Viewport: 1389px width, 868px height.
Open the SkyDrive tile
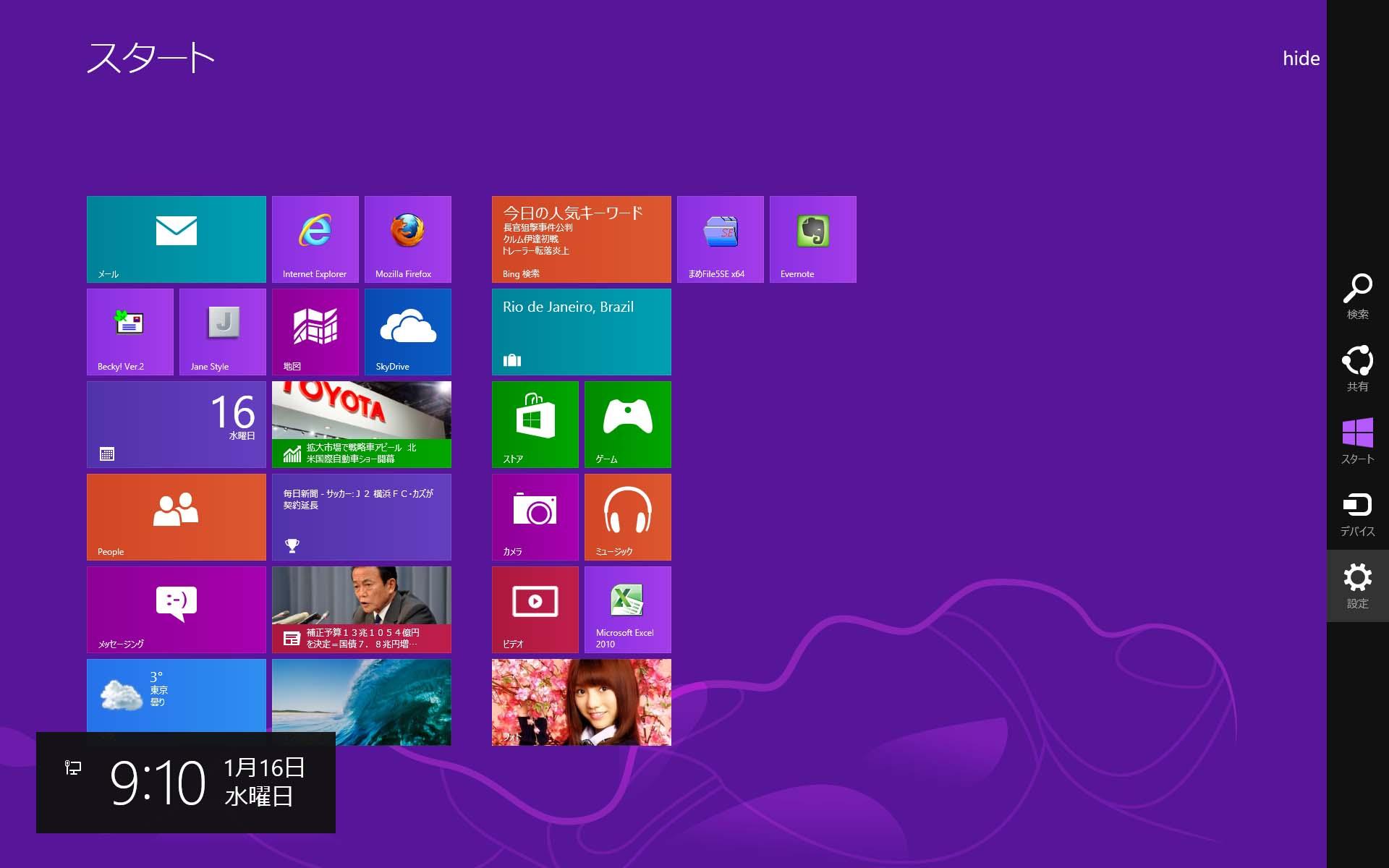407,331
